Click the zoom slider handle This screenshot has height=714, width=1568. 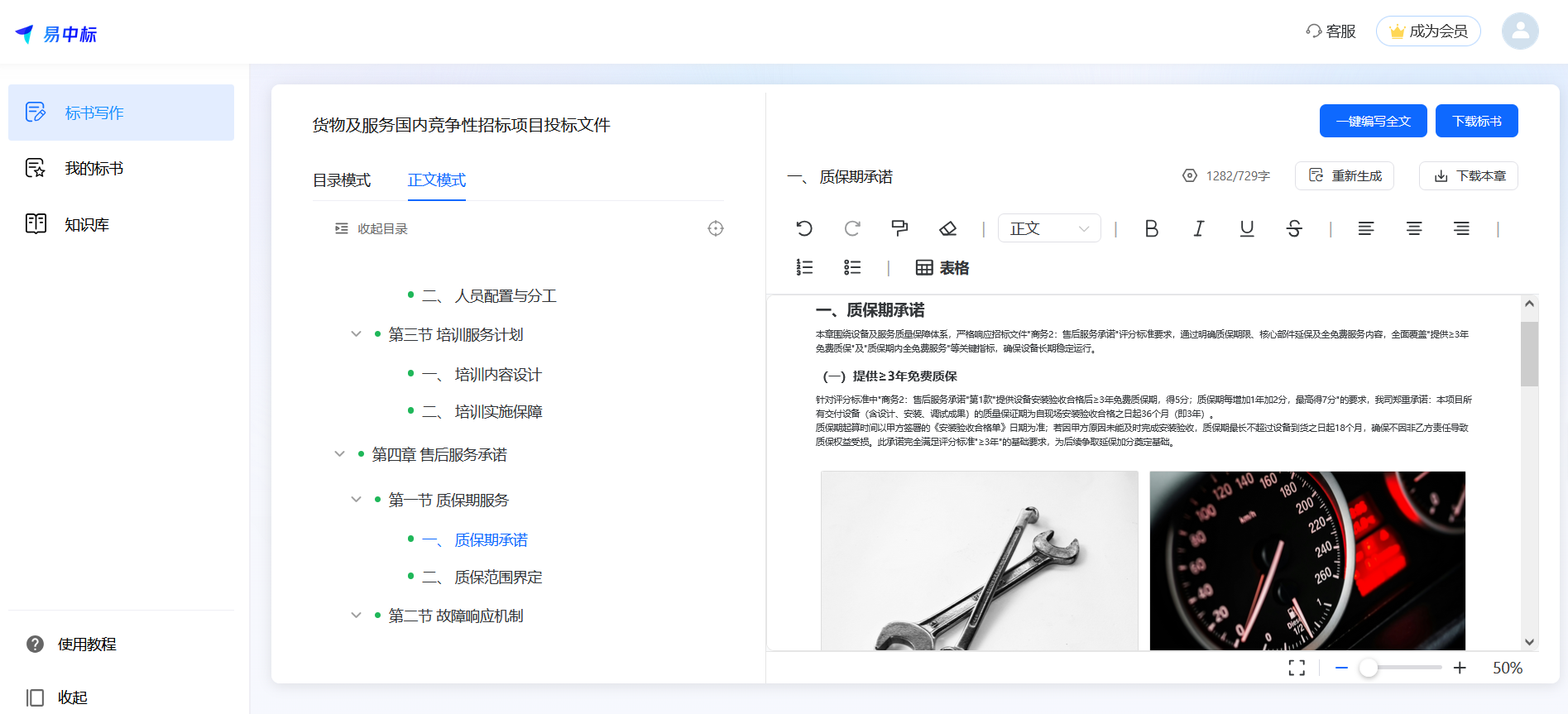pyautogui.click(x=1369, y=668)
